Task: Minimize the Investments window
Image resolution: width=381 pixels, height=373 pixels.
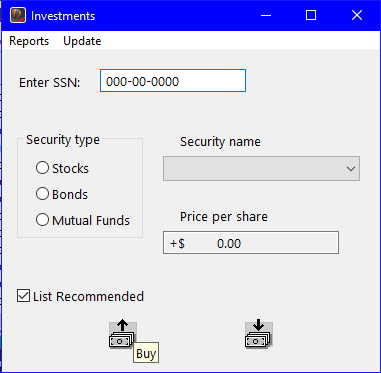Action: click(266, 16)
